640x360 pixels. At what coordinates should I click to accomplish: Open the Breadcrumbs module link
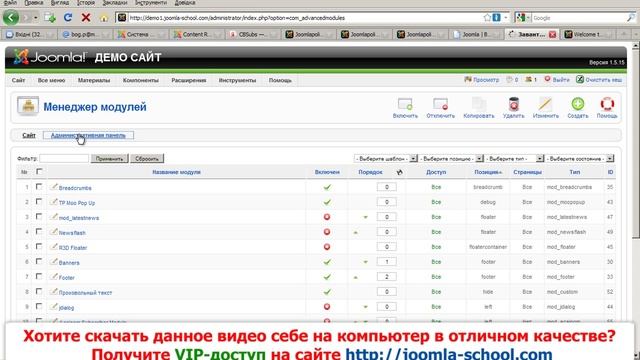(75, 188)
